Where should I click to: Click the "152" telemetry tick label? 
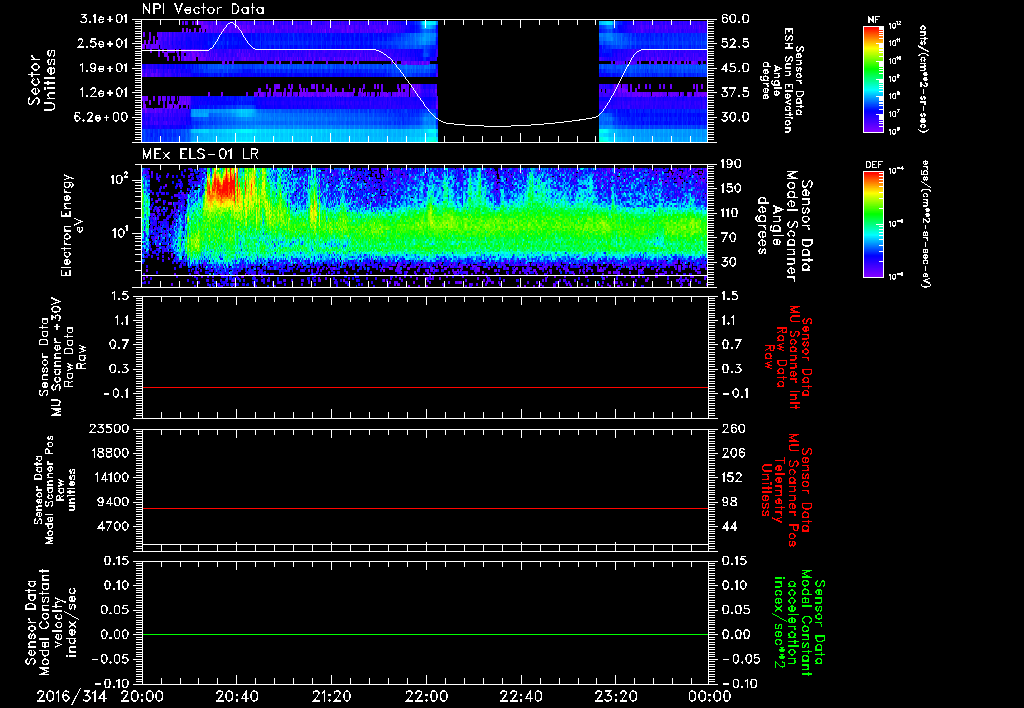pos(731,477)
